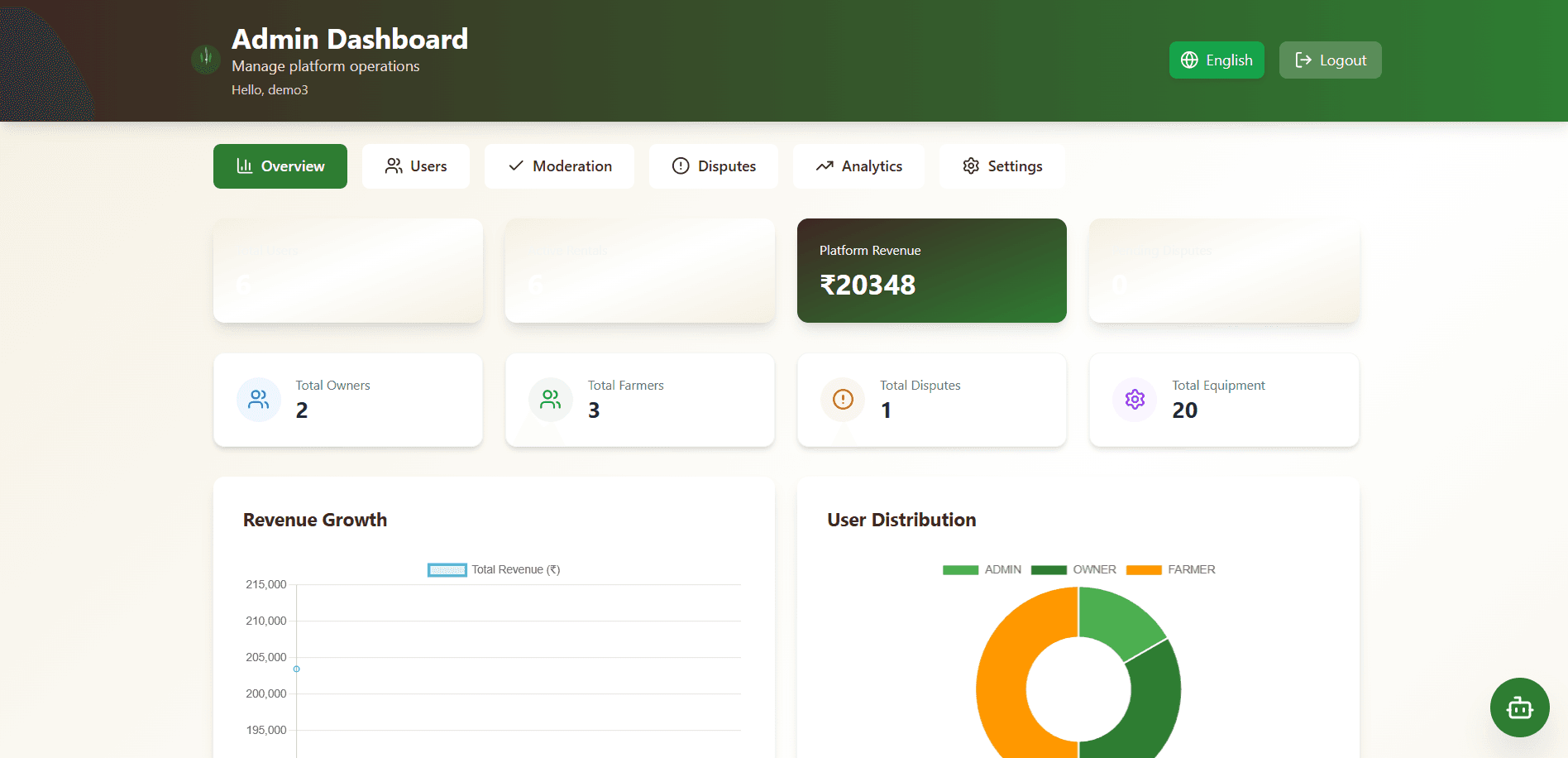Toggle ADMIN segment in User Distribution legend
Image resolution: width=1568 pixels, height=758 pixels.
click(960, 570)
